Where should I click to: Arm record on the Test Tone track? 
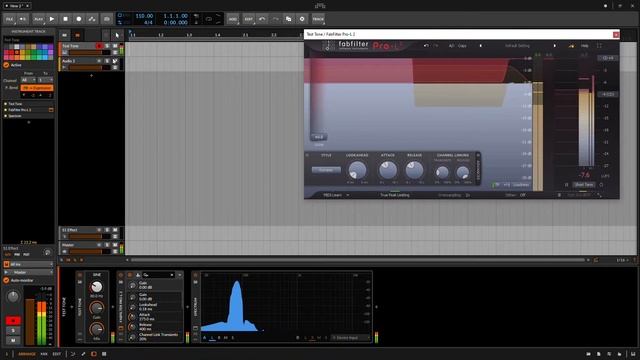tap(99, 46)
